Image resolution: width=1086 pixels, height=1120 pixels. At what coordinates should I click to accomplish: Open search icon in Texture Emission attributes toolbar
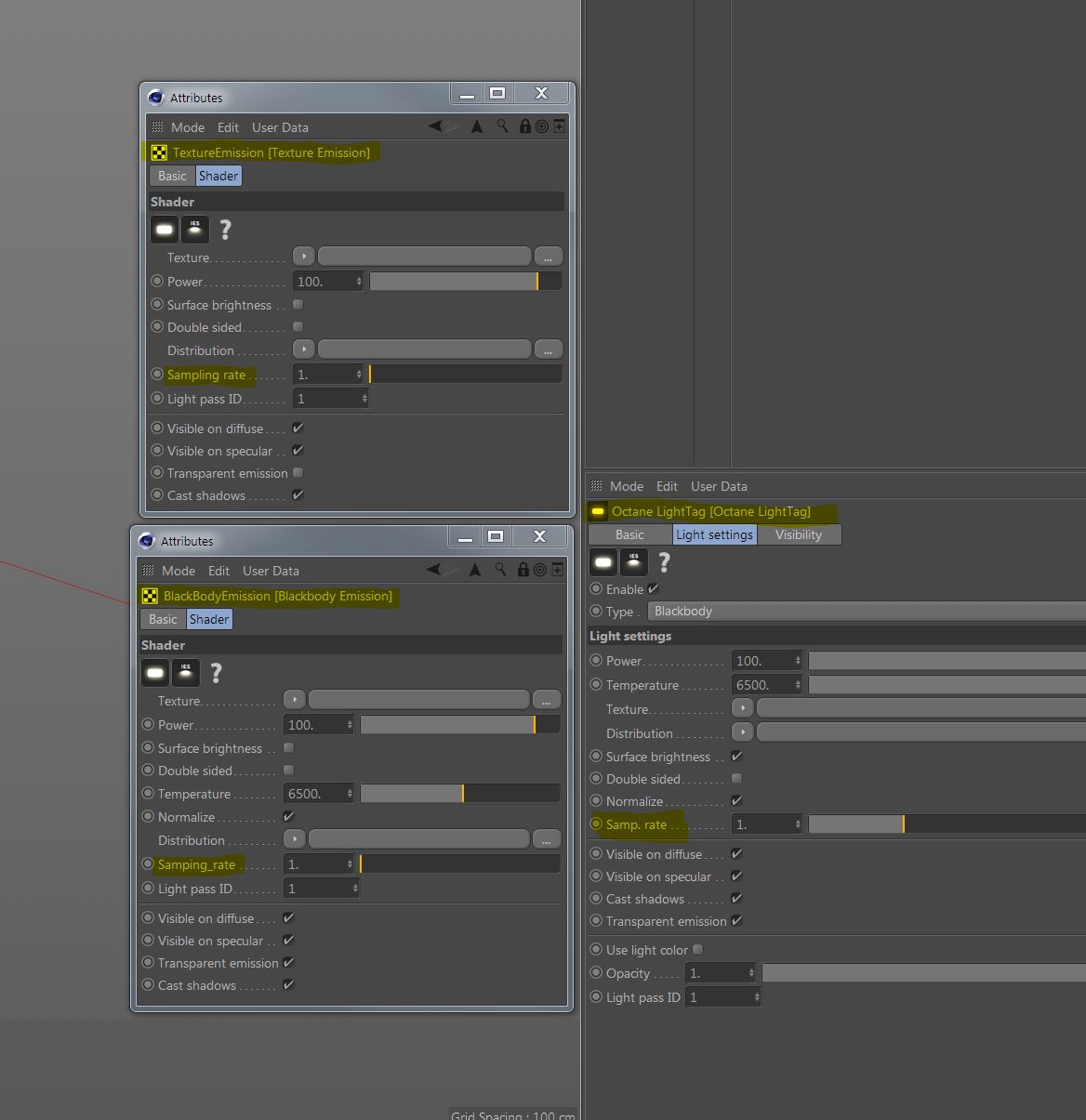point(502,126)
